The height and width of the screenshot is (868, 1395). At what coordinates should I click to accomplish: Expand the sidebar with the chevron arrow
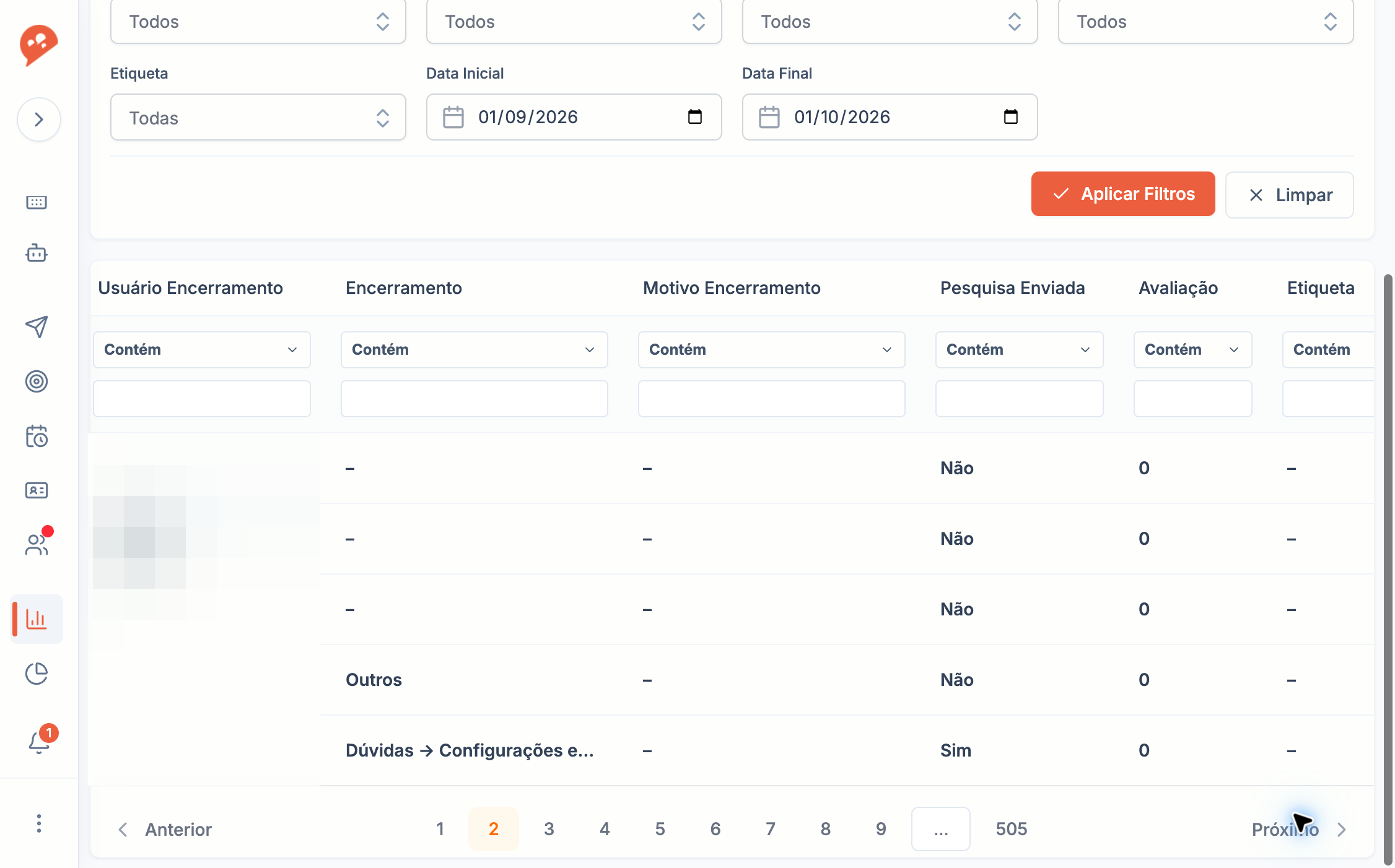click(x=39, y=119)
